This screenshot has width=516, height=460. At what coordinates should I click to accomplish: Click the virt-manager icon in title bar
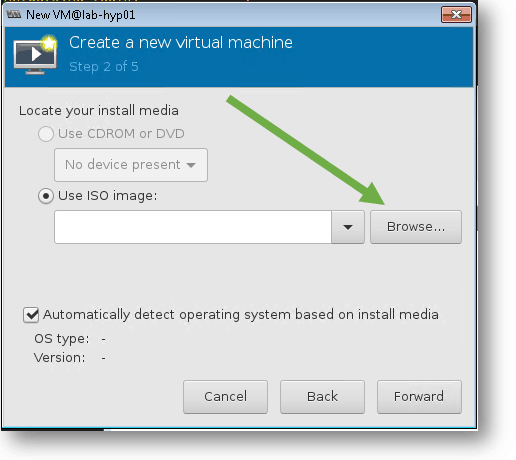(x=14, y=15)
